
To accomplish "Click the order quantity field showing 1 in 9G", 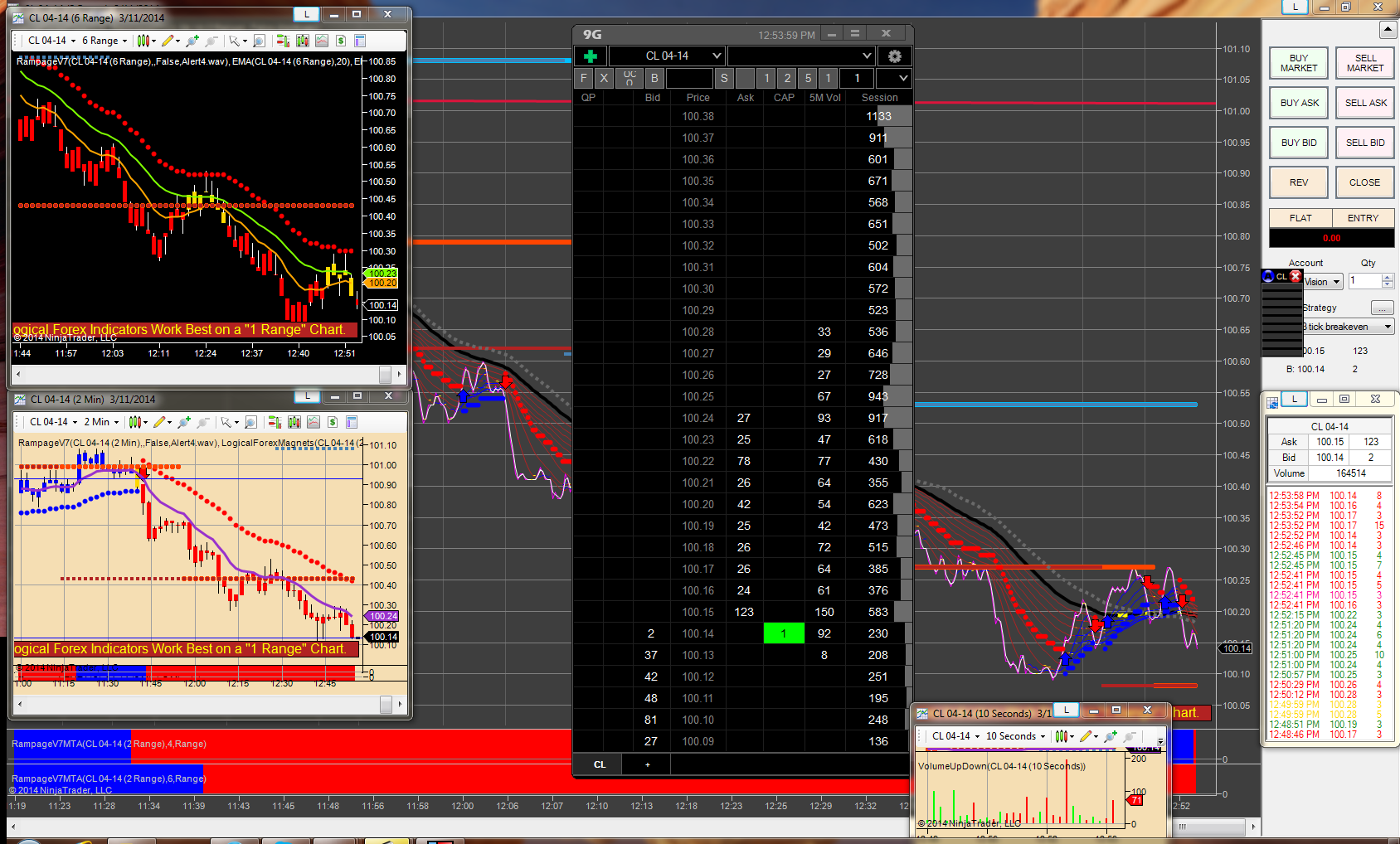I will (x=857, y=78).
